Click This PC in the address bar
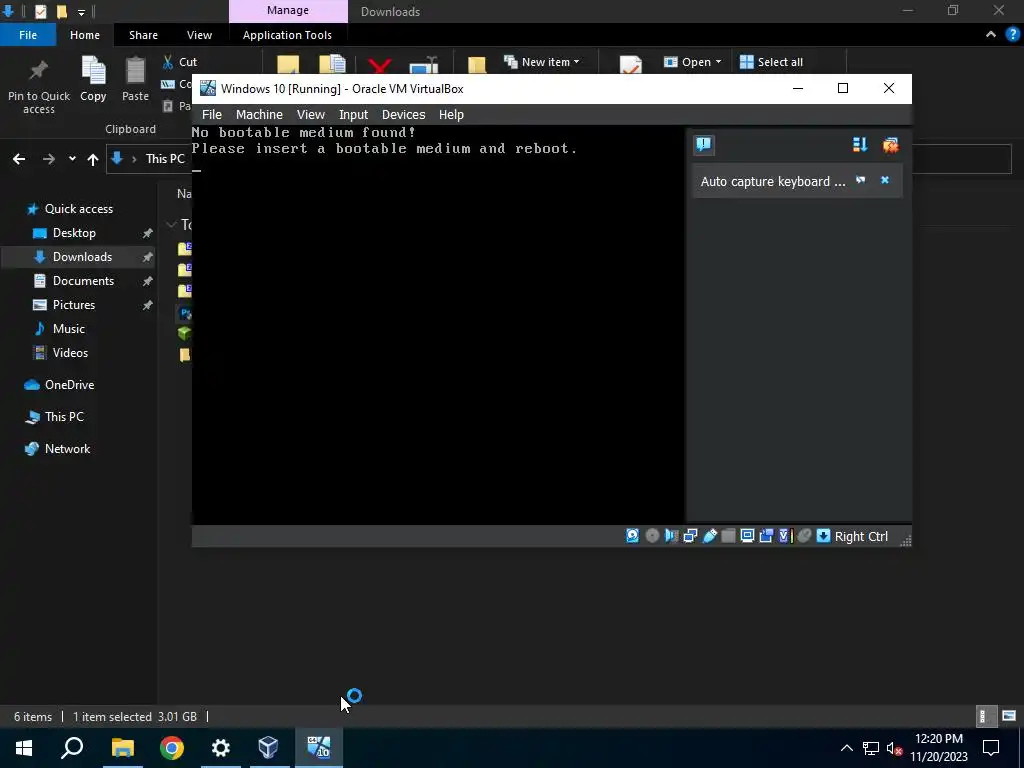The width and height of the screenshot is (1024, 768). pyautogui.click(x=165, y=159)
